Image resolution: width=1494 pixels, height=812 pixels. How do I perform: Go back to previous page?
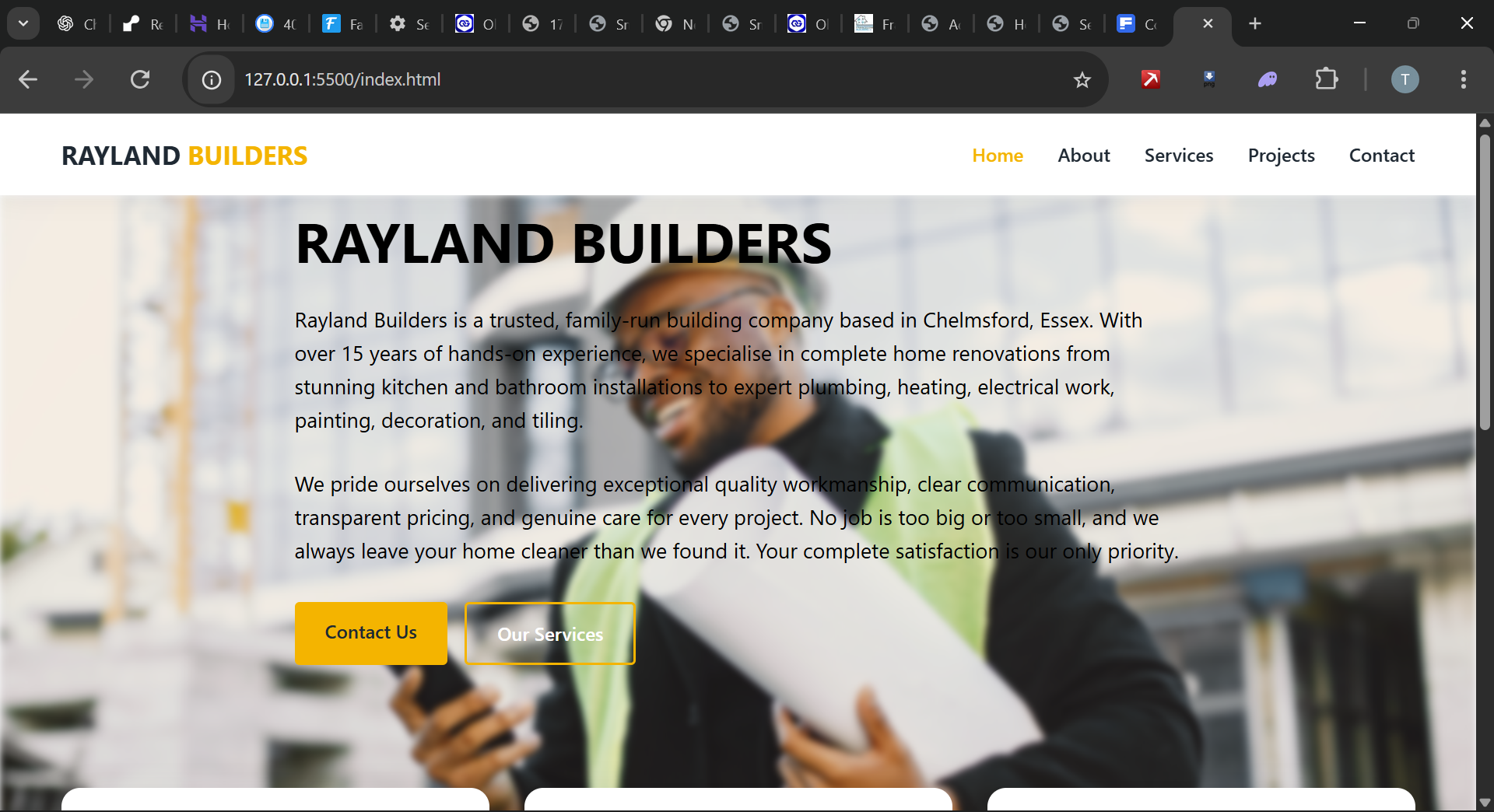(28, 79)
